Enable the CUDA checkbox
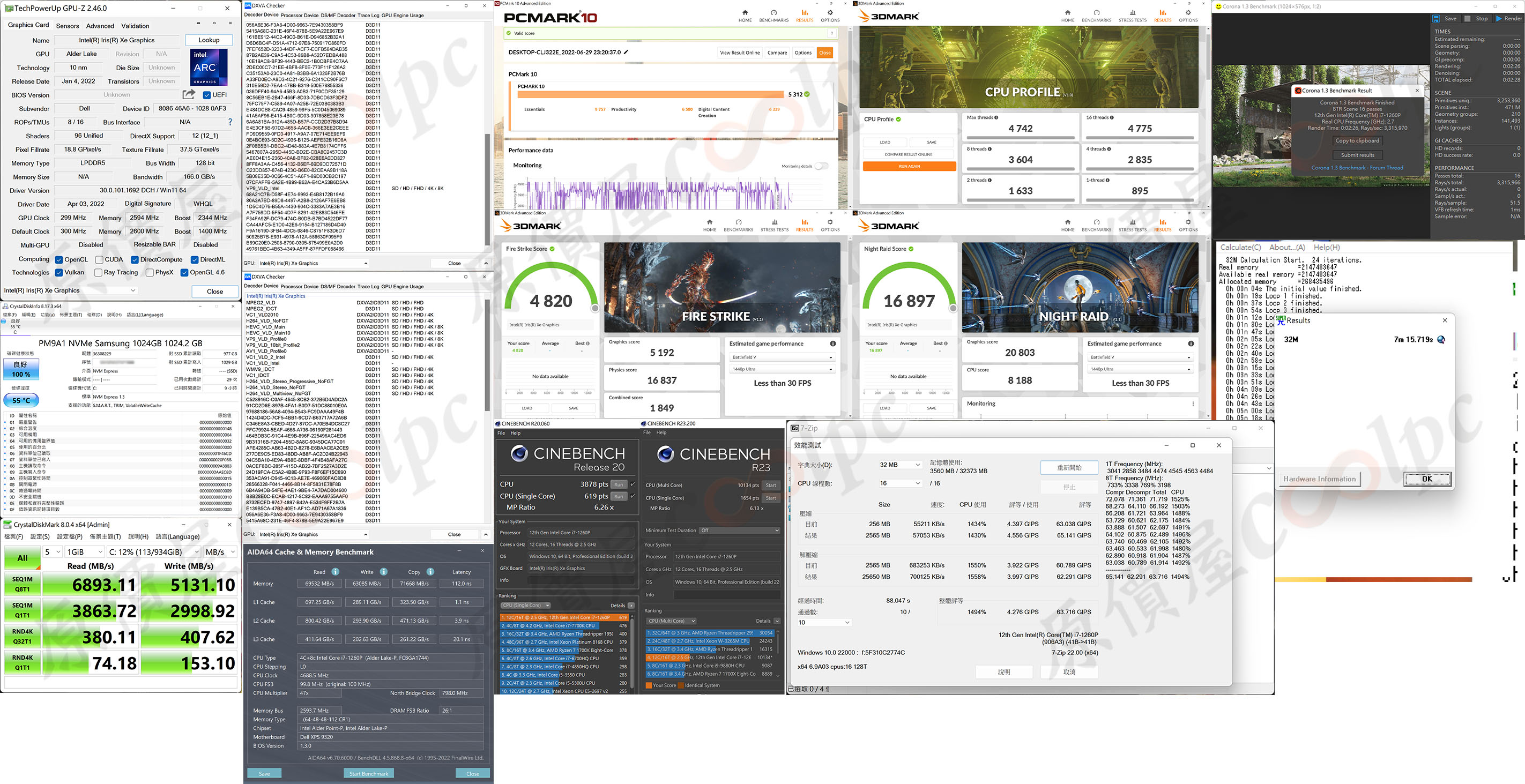This screenshot has height=784, width=1525. click(x=99, y=260)
